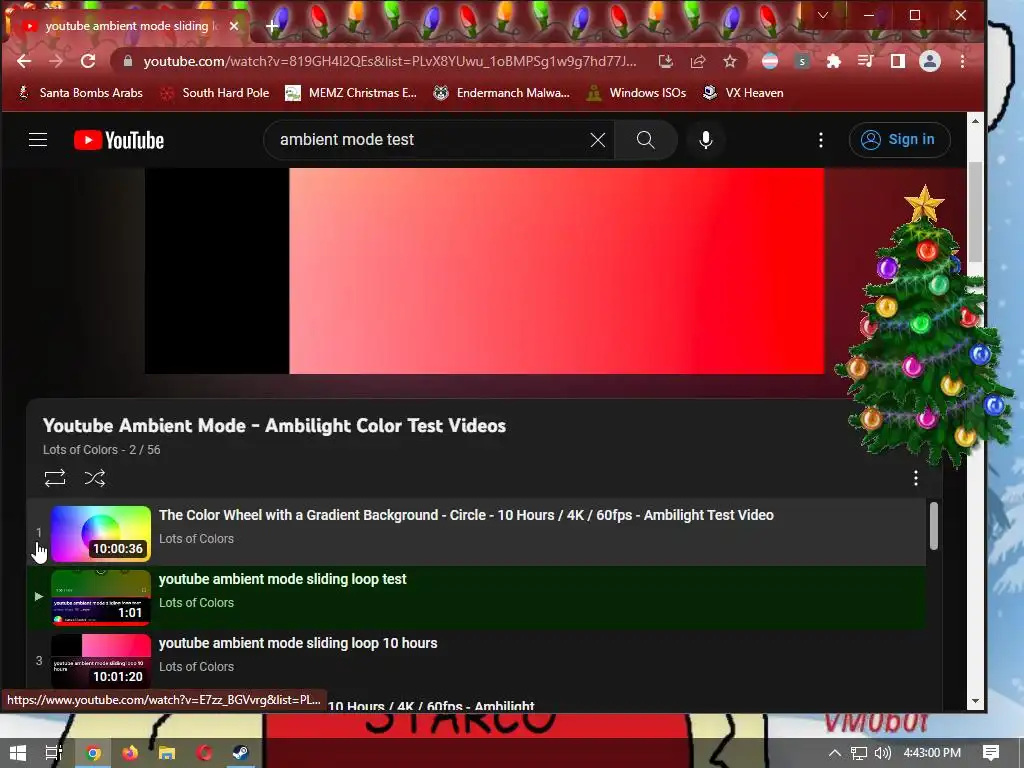This screenshot has width=1024, height=768.
Task: Click the playlist title Ambilight Color Test Videos
Action: 274,426
